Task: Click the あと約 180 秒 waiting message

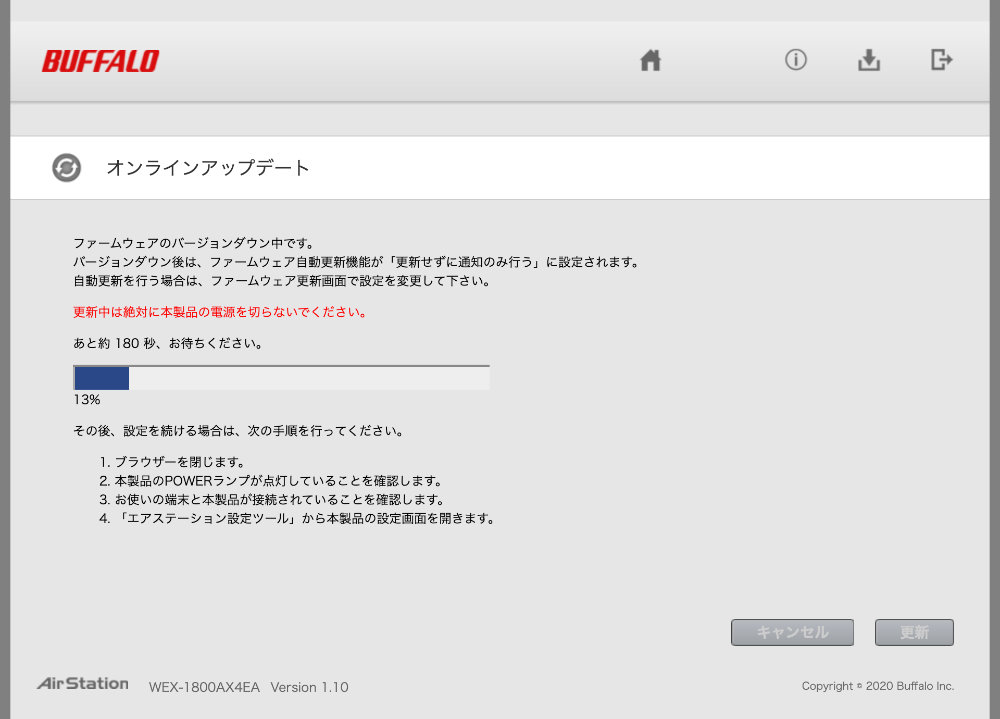Action: click(x=168, y=343)
